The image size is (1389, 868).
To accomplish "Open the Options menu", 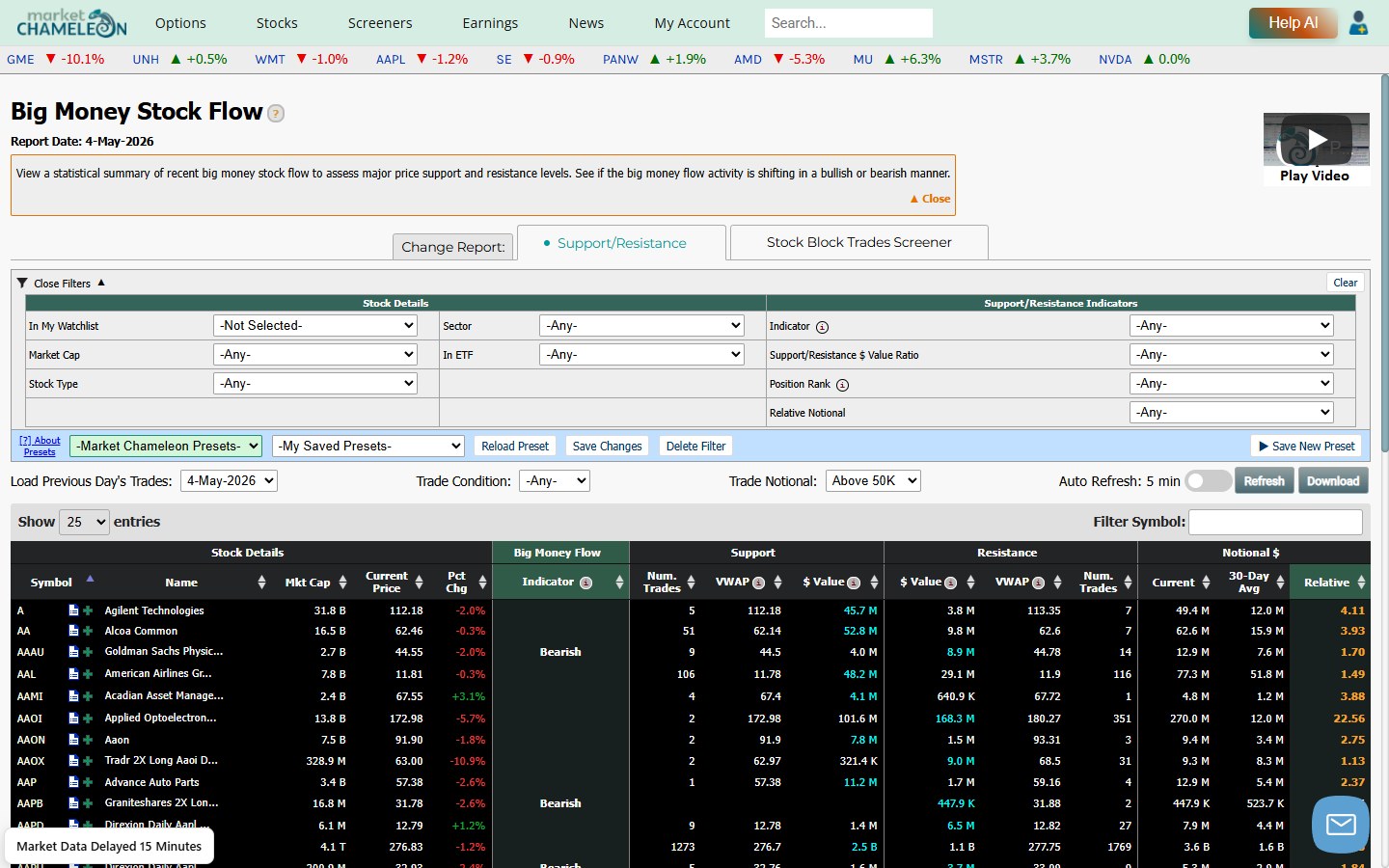I will coord(180,23).
